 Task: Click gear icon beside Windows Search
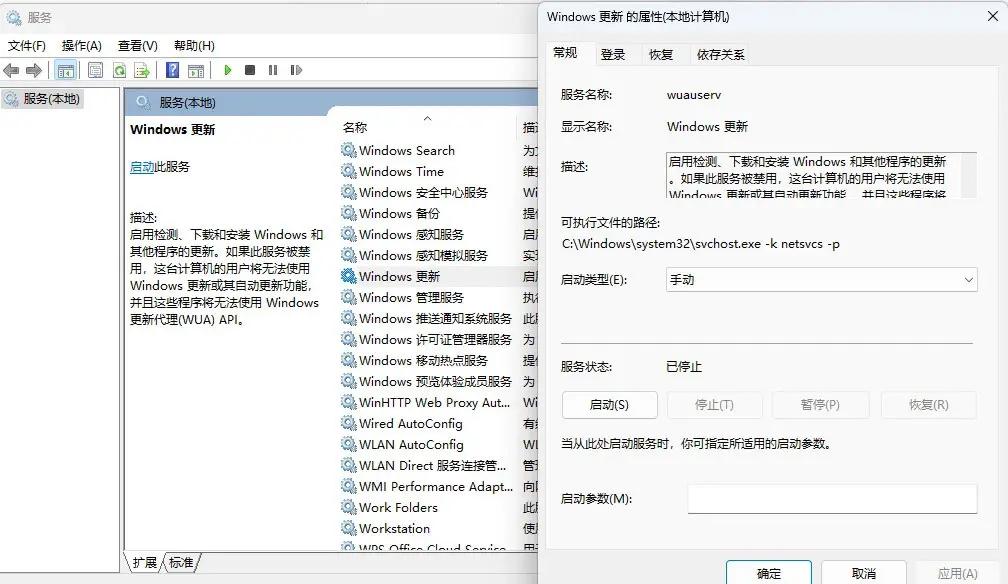pos(348,150)
